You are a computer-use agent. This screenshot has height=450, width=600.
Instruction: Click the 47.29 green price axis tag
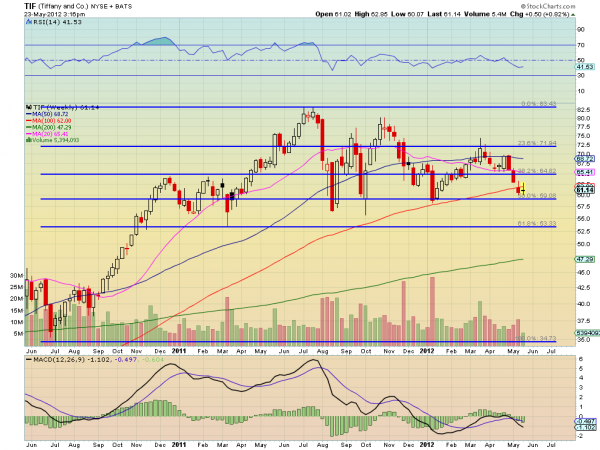coord(585,259)
